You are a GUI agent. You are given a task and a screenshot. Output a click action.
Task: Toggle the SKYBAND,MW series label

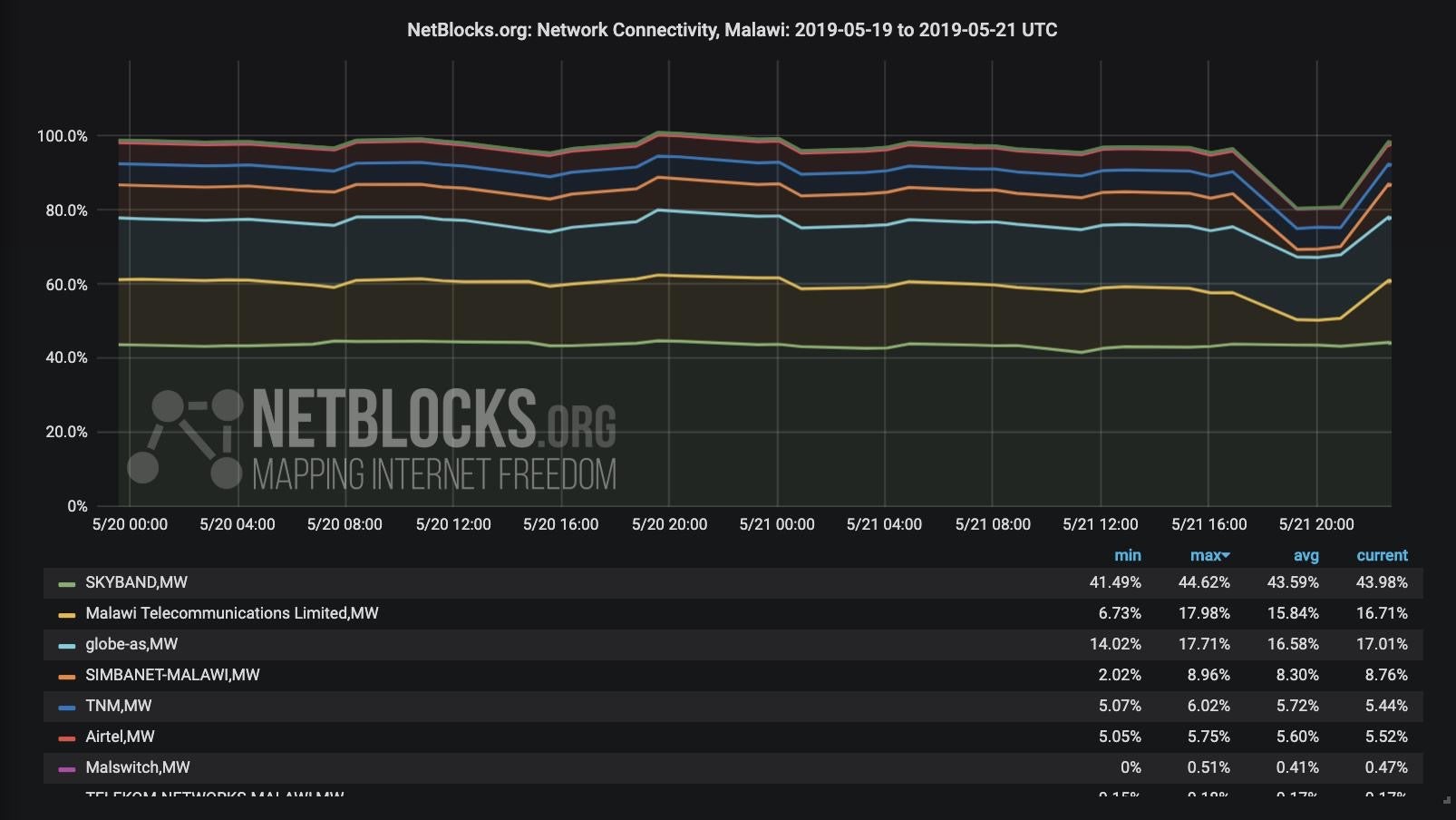point(136,582)
